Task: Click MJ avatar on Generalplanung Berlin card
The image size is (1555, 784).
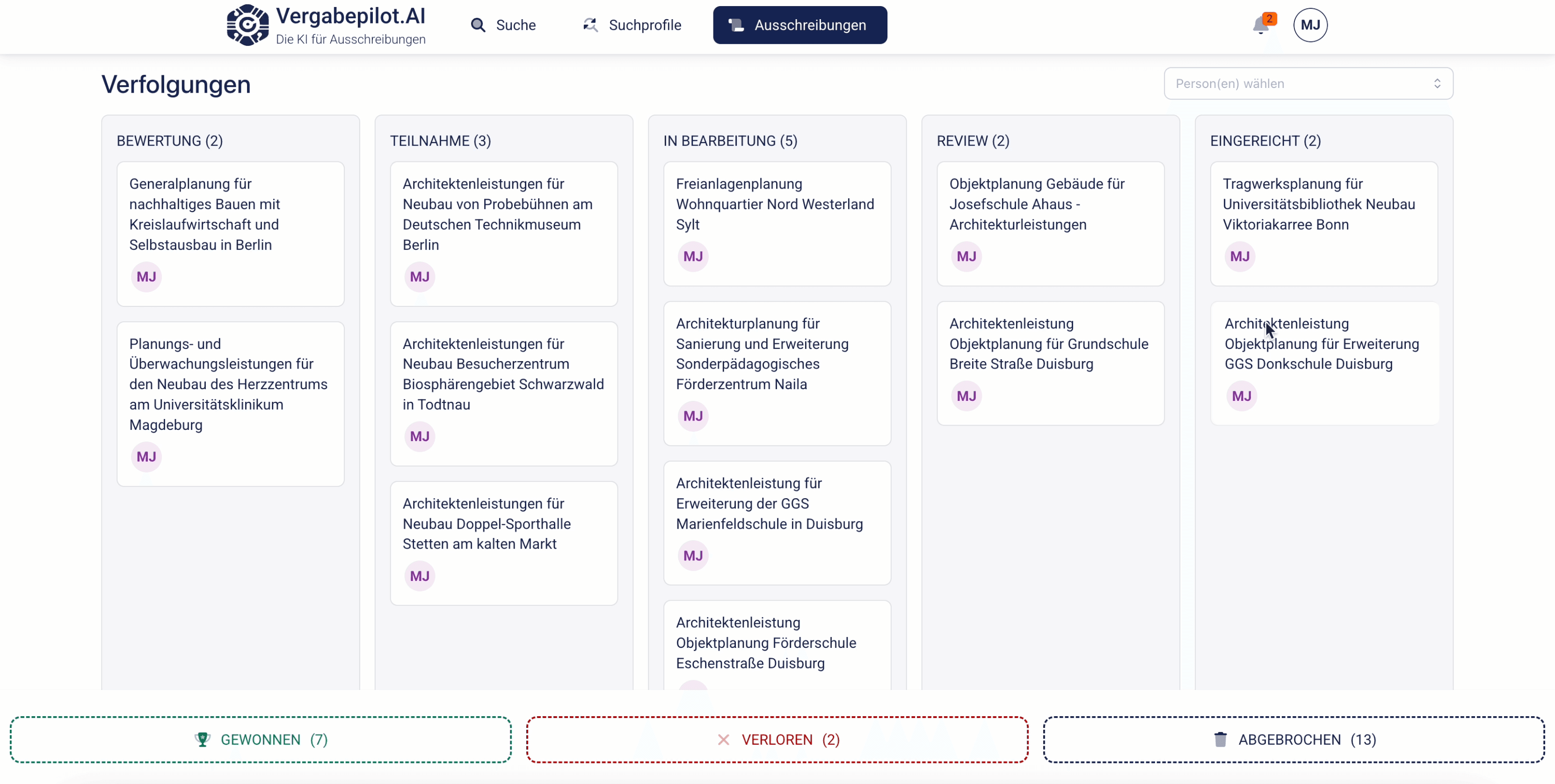Action: tap(146, 277)
